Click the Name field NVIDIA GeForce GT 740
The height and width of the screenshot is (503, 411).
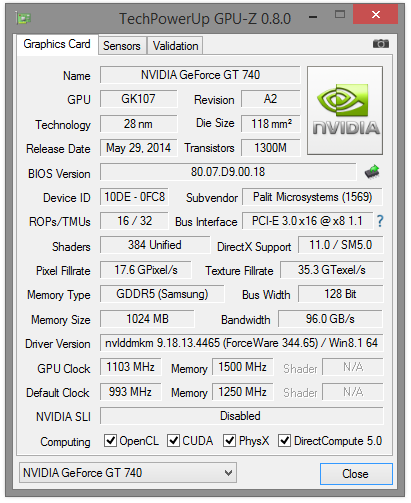tap(200, 75)
